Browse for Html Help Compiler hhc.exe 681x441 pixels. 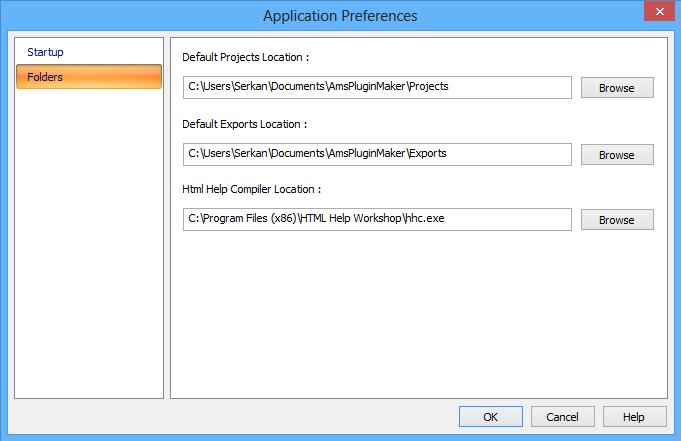coord(617,220)
